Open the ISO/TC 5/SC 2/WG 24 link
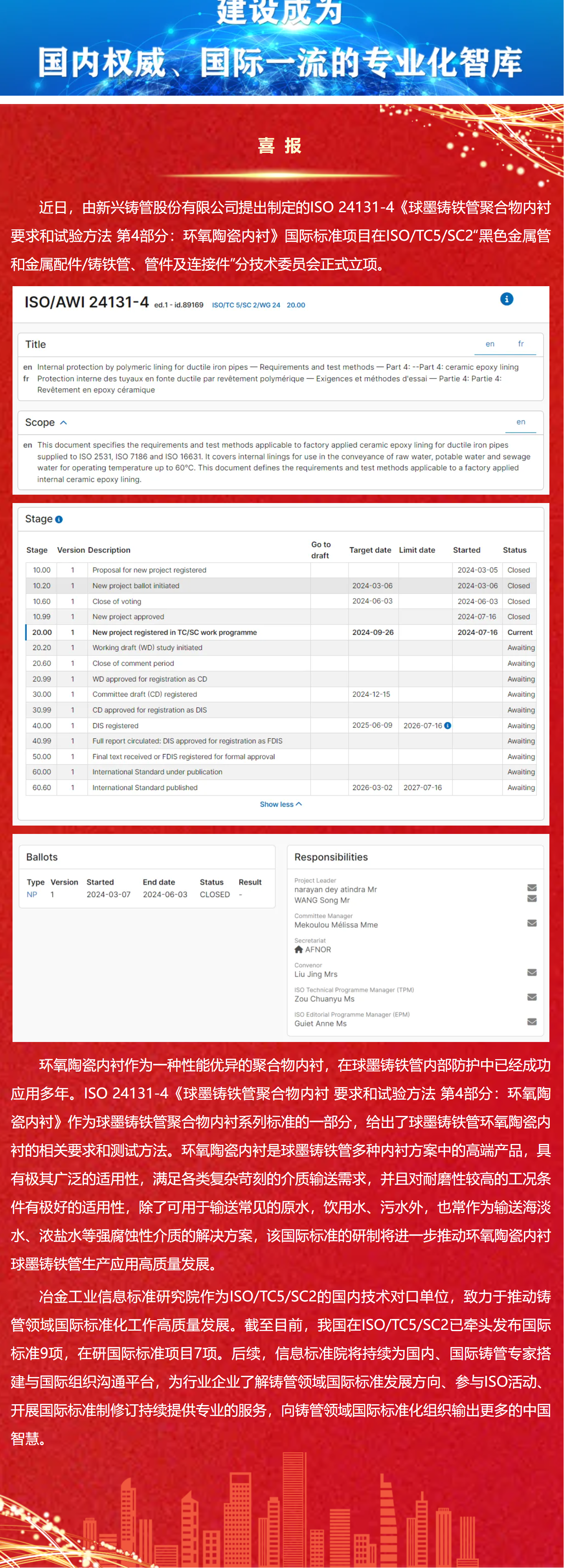Image resolution: width=564 pixels, height=1568 pixels. pyautogui.click(x=246, y=305)
